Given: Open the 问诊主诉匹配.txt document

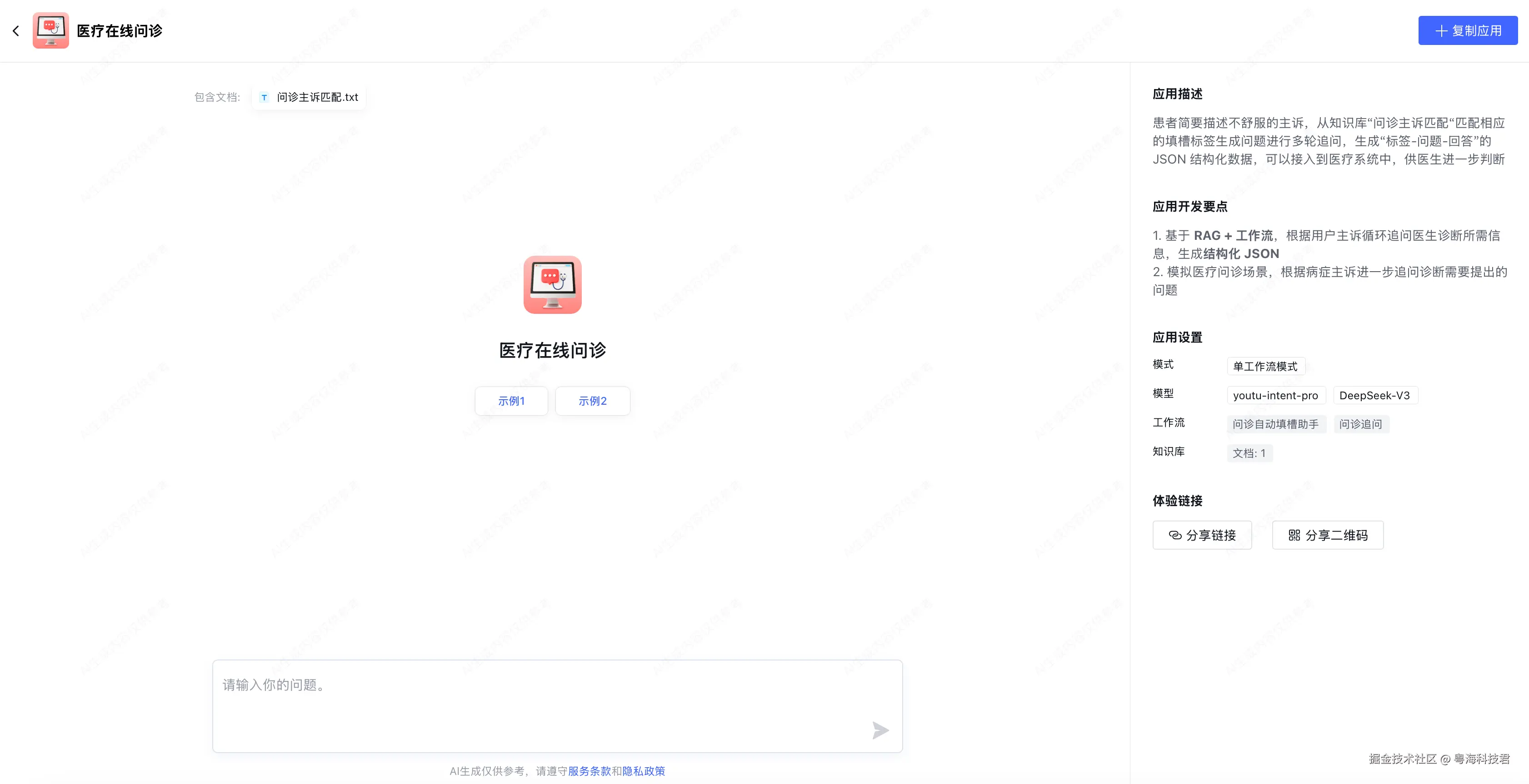Looking at the screenshot, I should [317, 97].
